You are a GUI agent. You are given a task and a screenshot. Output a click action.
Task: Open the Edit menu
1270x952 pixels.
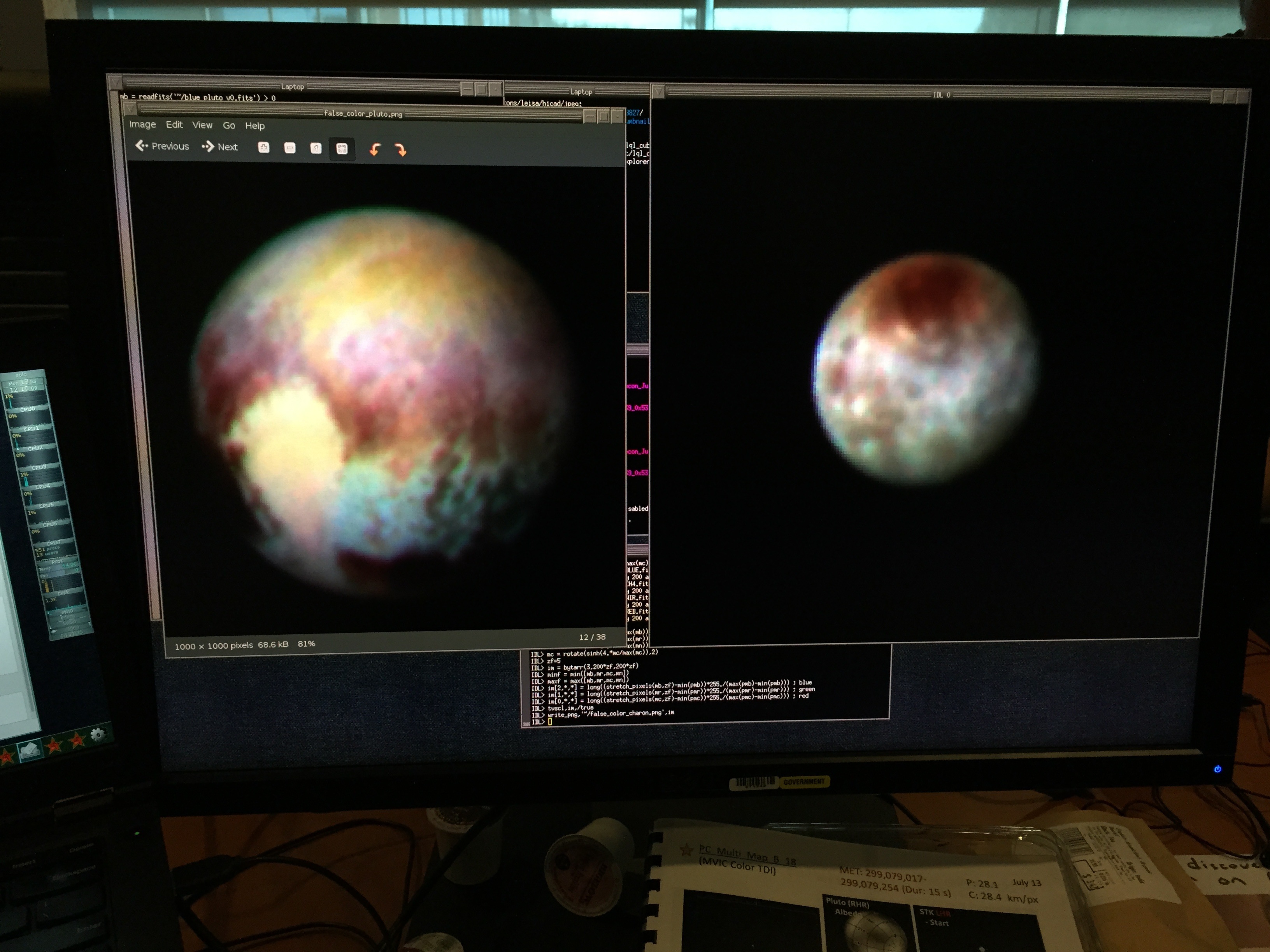[x=174, y=124]
